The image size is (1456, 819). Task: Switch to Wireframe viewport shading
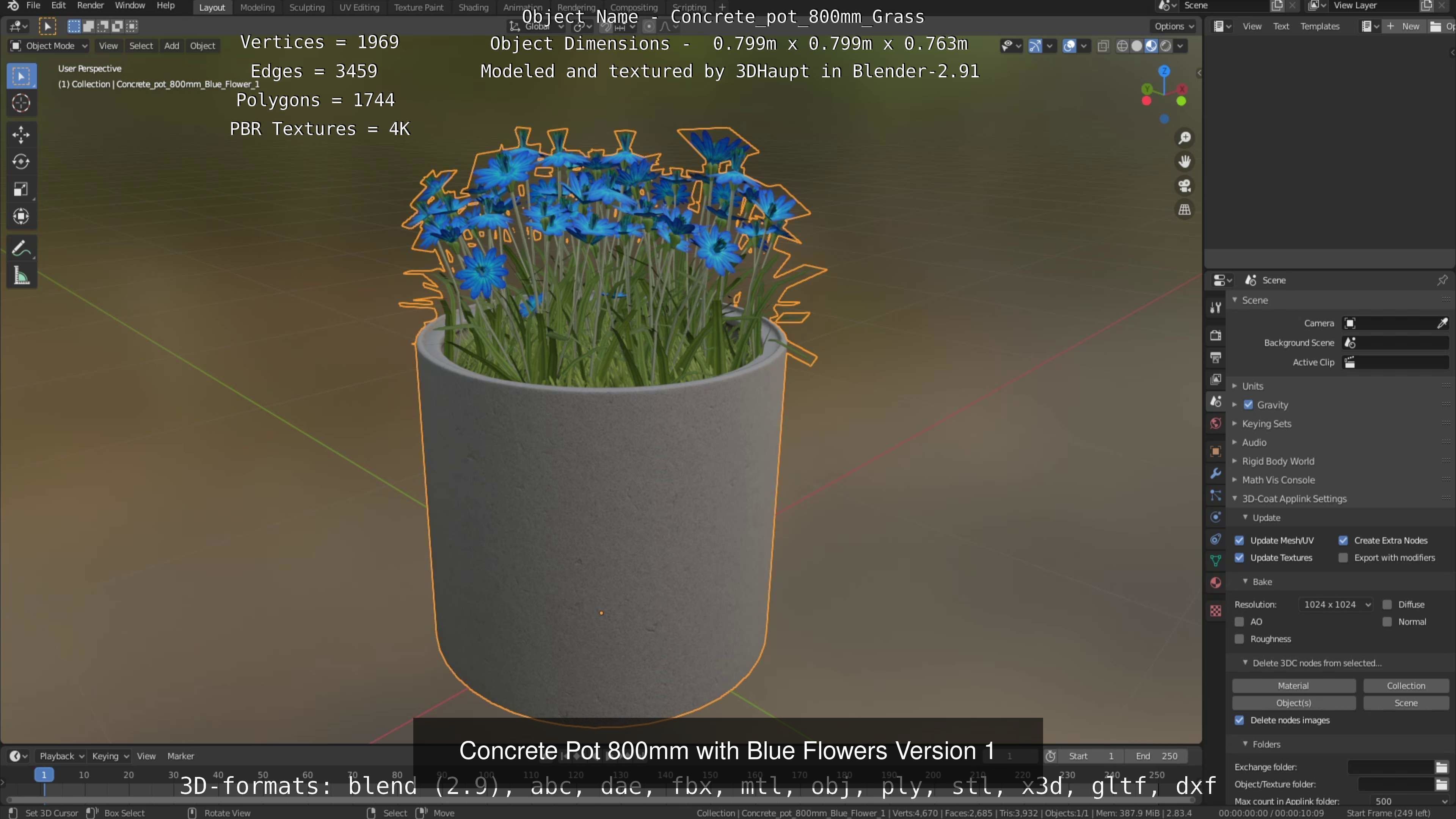1122,46
